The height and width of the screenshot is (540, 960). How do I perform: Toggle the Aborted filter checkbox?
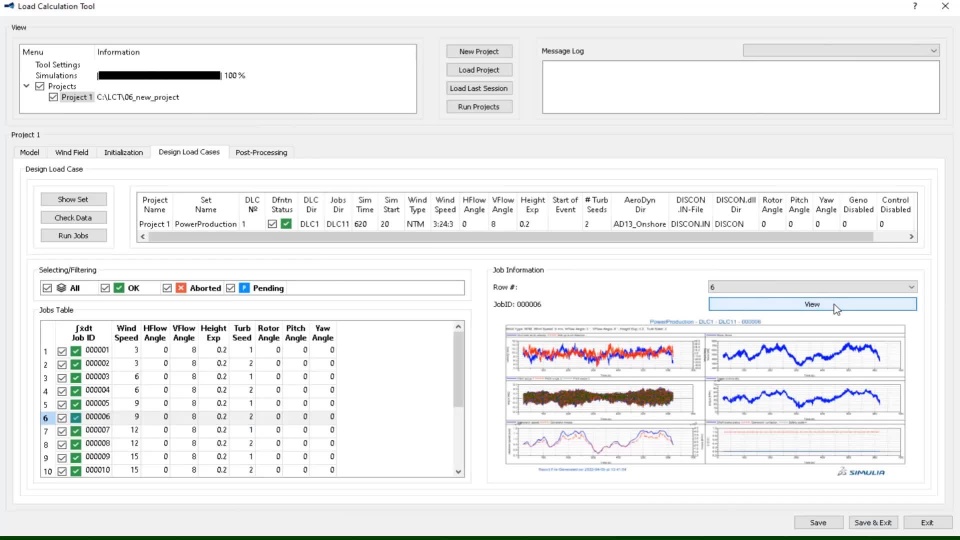(167, 288)
